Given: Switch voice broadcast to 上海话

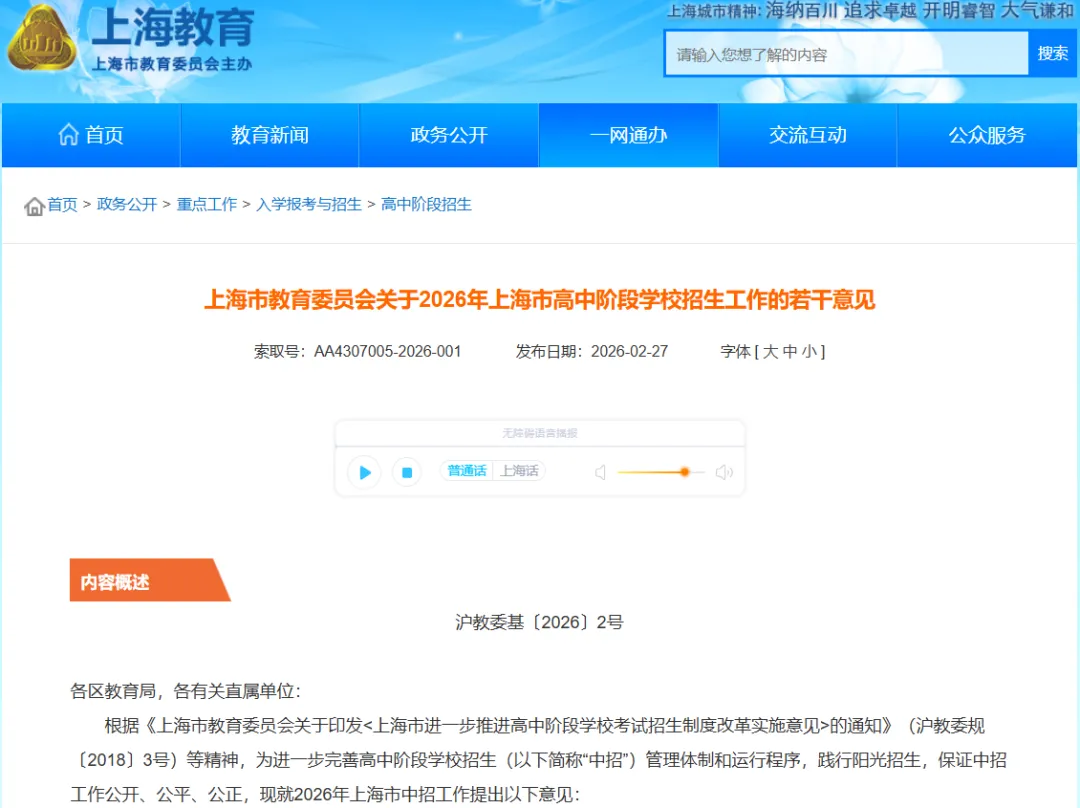Looking at the screenshot, I should coord(519,470).
